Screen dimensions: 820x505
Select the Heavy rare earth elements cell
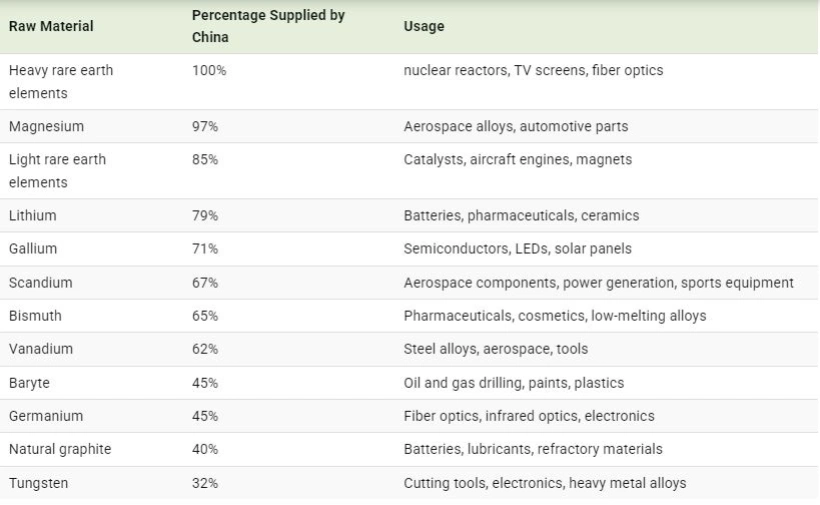(x=61, y=81)
